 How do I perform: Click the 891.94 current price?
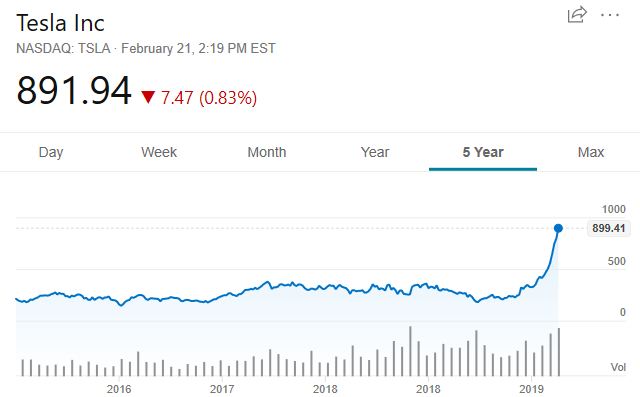point(74,91)
